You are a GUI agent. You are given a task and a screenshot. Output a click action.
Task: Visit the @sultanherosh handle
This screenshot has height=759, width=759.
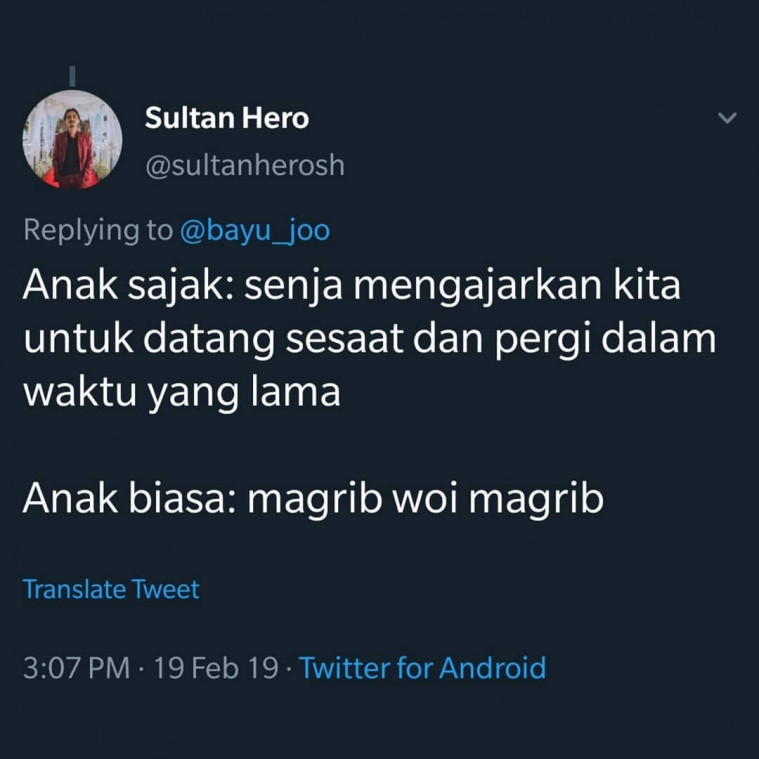pos(245,166)
